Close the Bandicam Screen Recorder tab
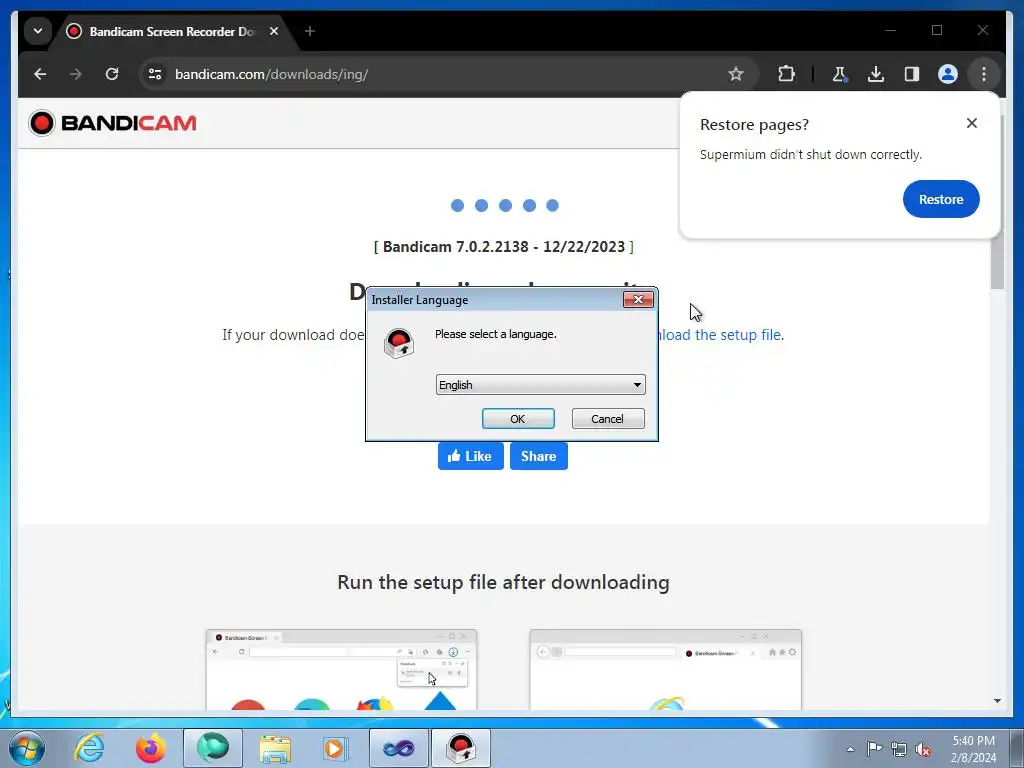This screenshot has height=768, width=1024. [x=274, y=31]
